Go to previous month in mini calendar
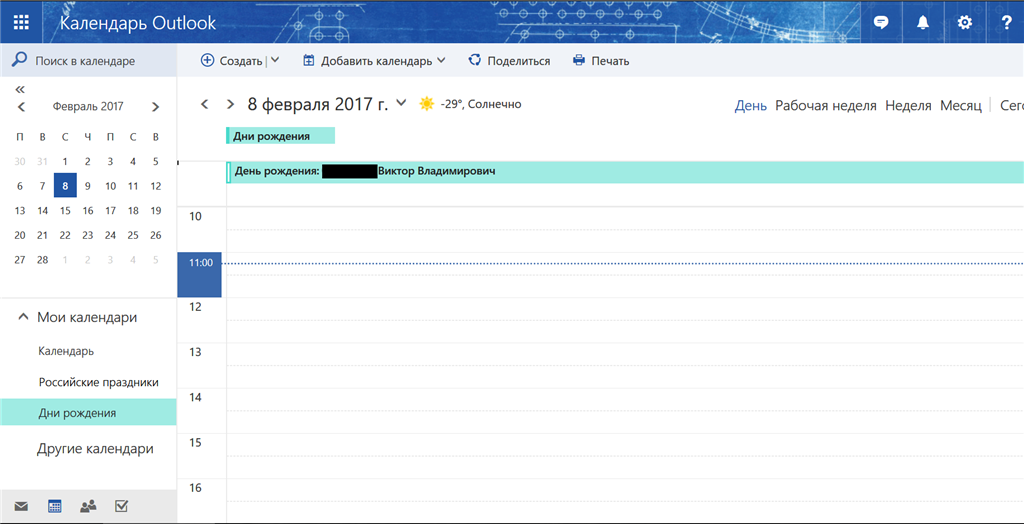The width and height of the screenshot is (1024, 524). coord(21,107)
